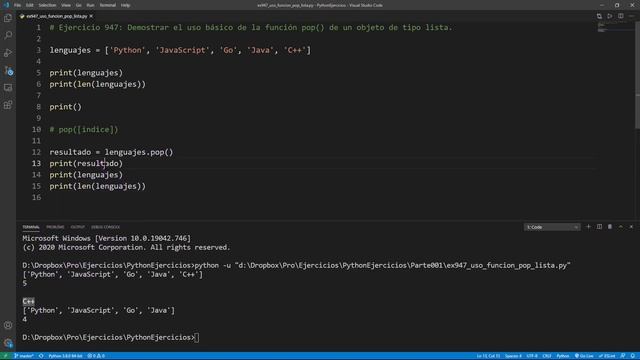The width and height of the screenshot is (640, 360).
Task: Click the Microsoft Windows version line in terminal
Action: (107, 238)
